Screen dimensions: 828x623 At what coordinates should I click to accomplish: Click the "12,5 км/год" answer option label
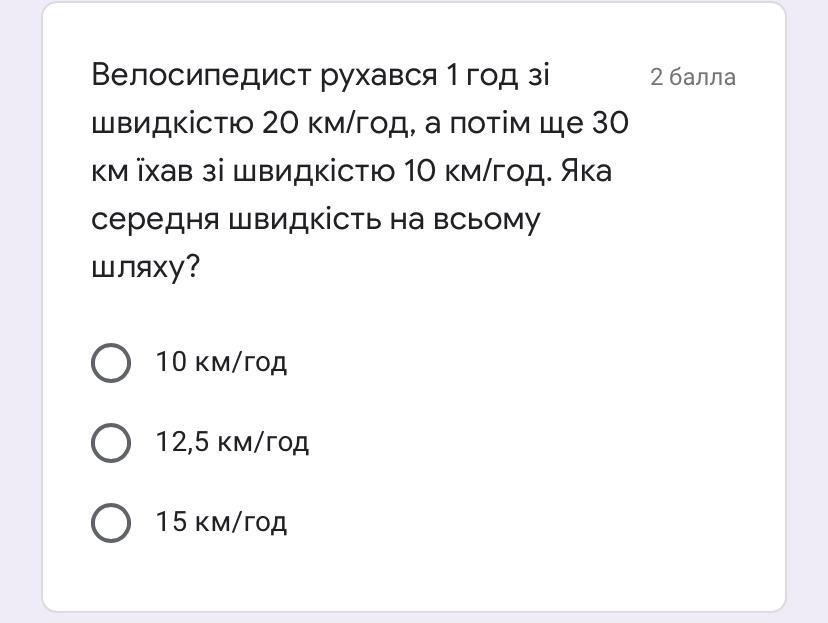coord(232,442)
